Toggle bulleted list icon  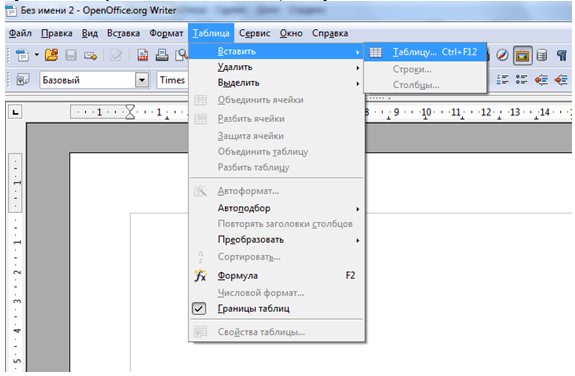coord(521,79)
